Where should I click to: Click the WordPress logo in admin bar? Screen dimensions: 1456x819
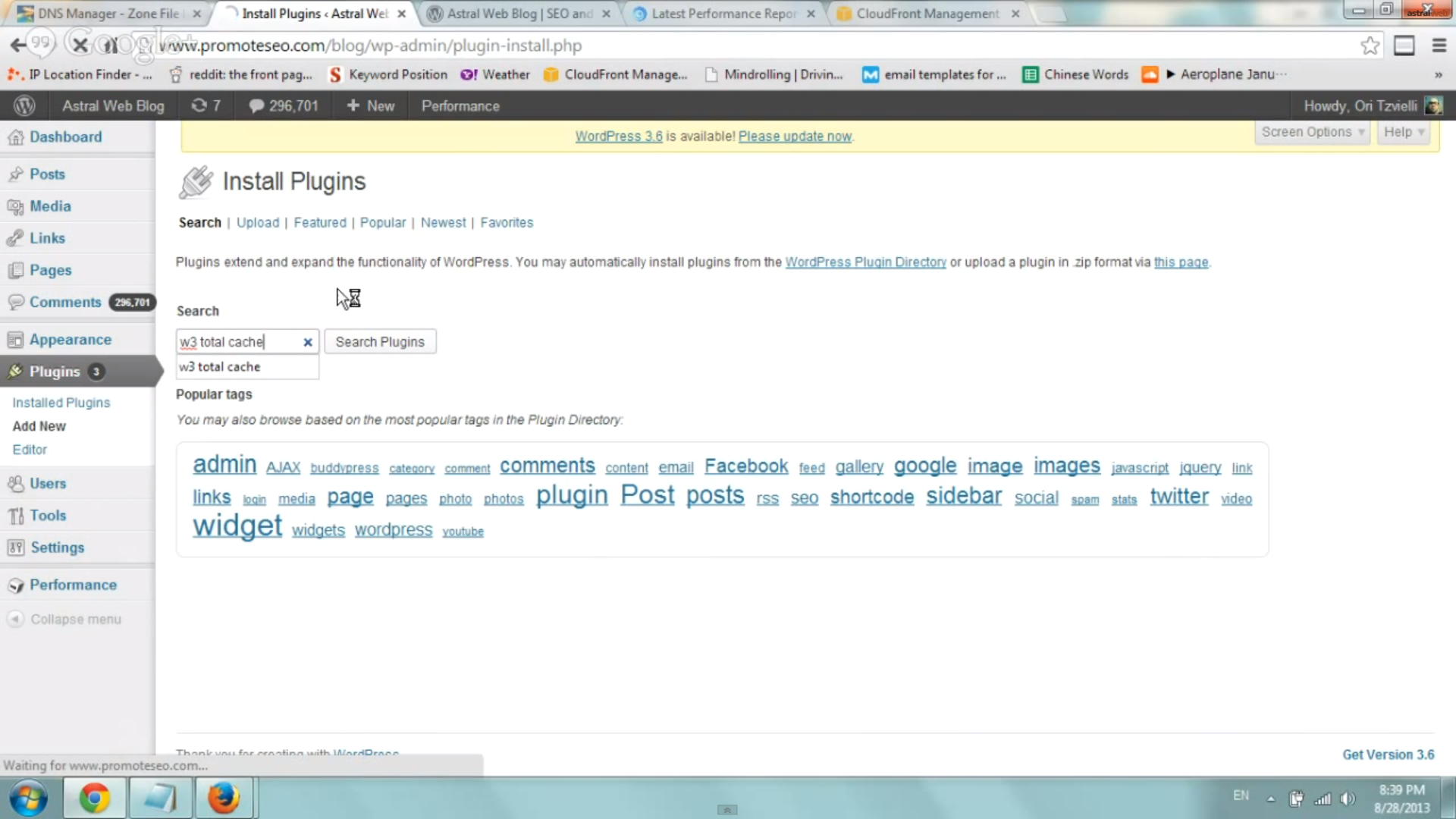(x=24, y=106)
